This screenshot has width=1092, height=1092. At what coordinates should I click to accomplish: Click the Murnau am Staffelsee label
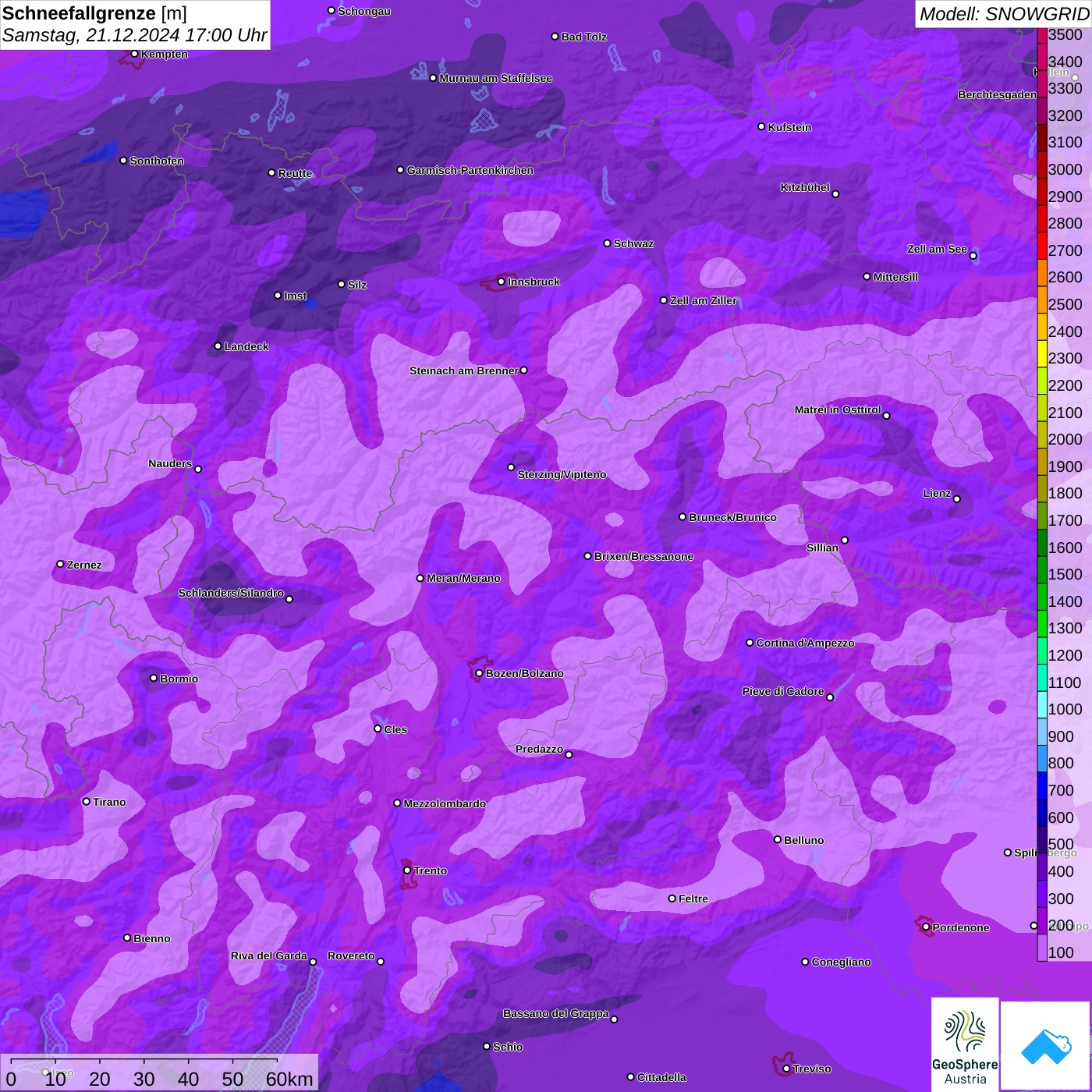[496, 78]
